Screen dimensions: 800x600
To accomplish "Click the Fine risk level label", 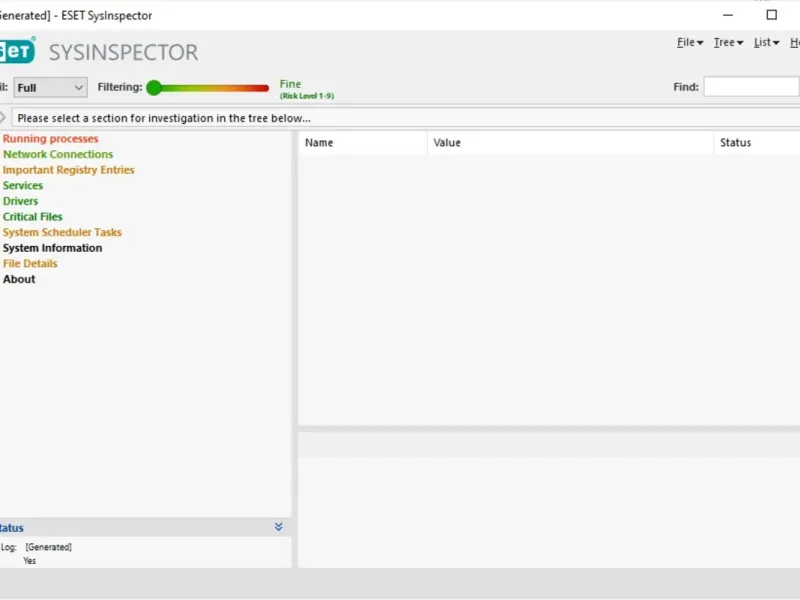I will (290, 84).
